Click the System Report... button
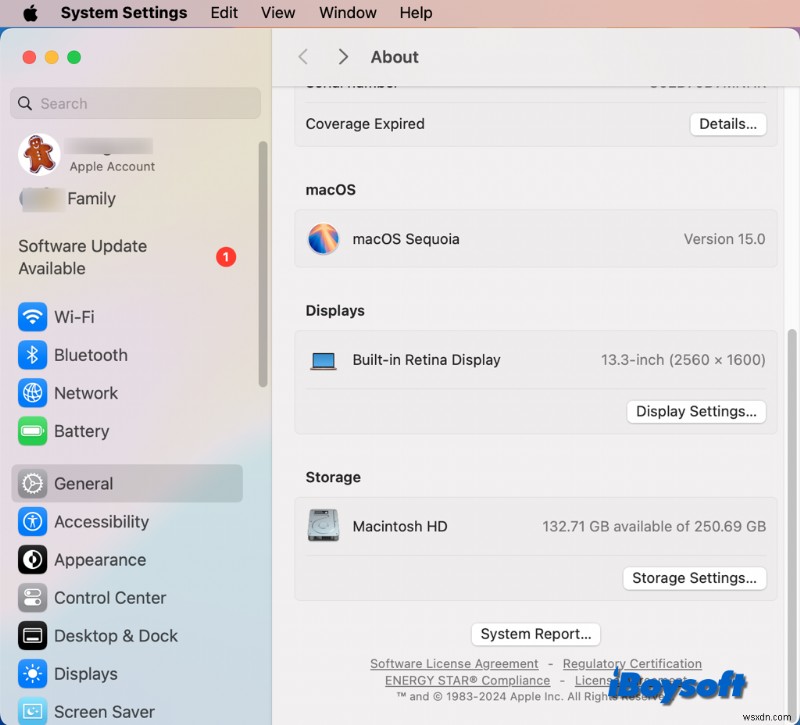Image resolution: width=800 pixels, height=725 pixels. pyautogui.click(x=536, y=634)
